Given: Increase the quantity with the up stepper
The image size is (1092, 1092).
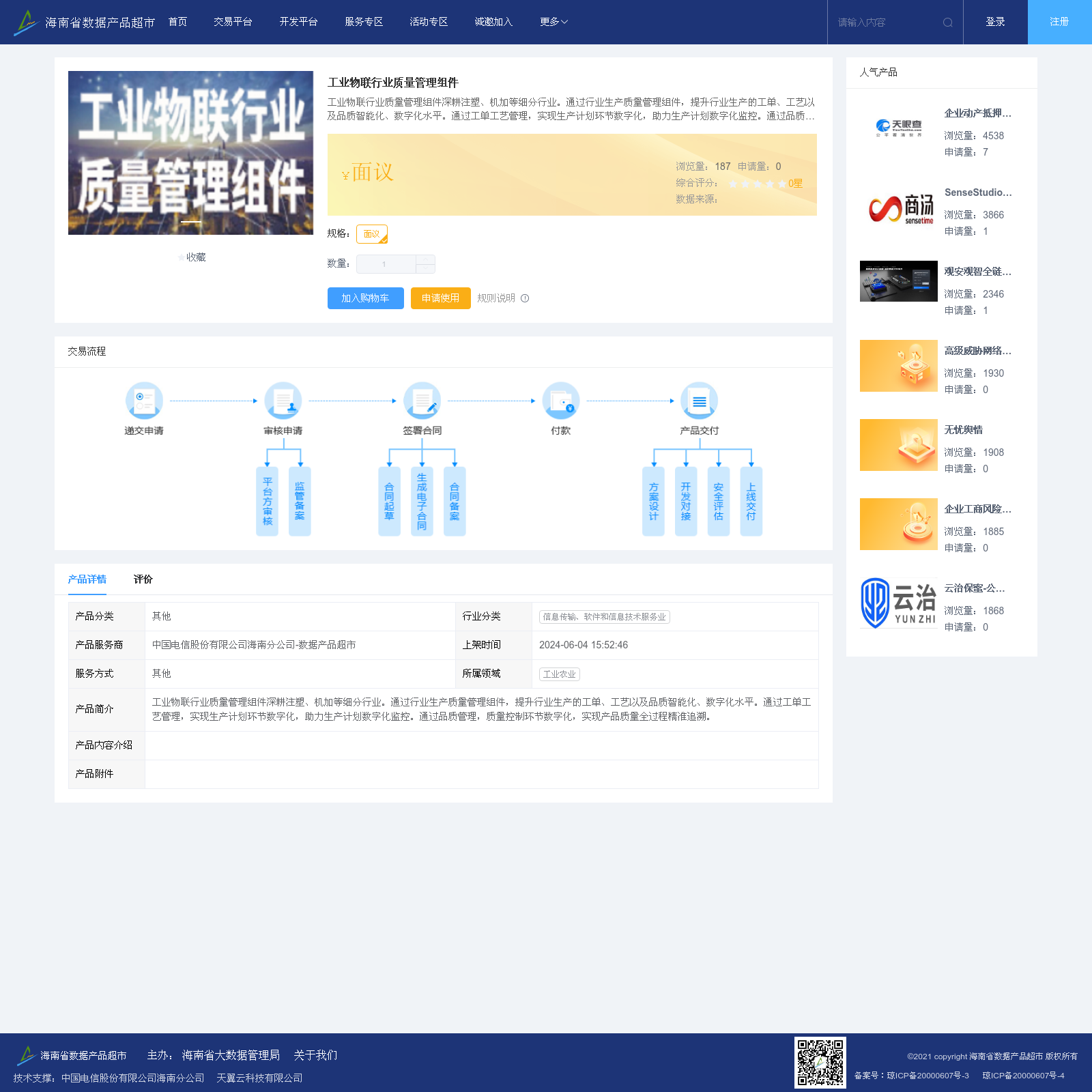Looking at the screenshot, I should 425,259.
